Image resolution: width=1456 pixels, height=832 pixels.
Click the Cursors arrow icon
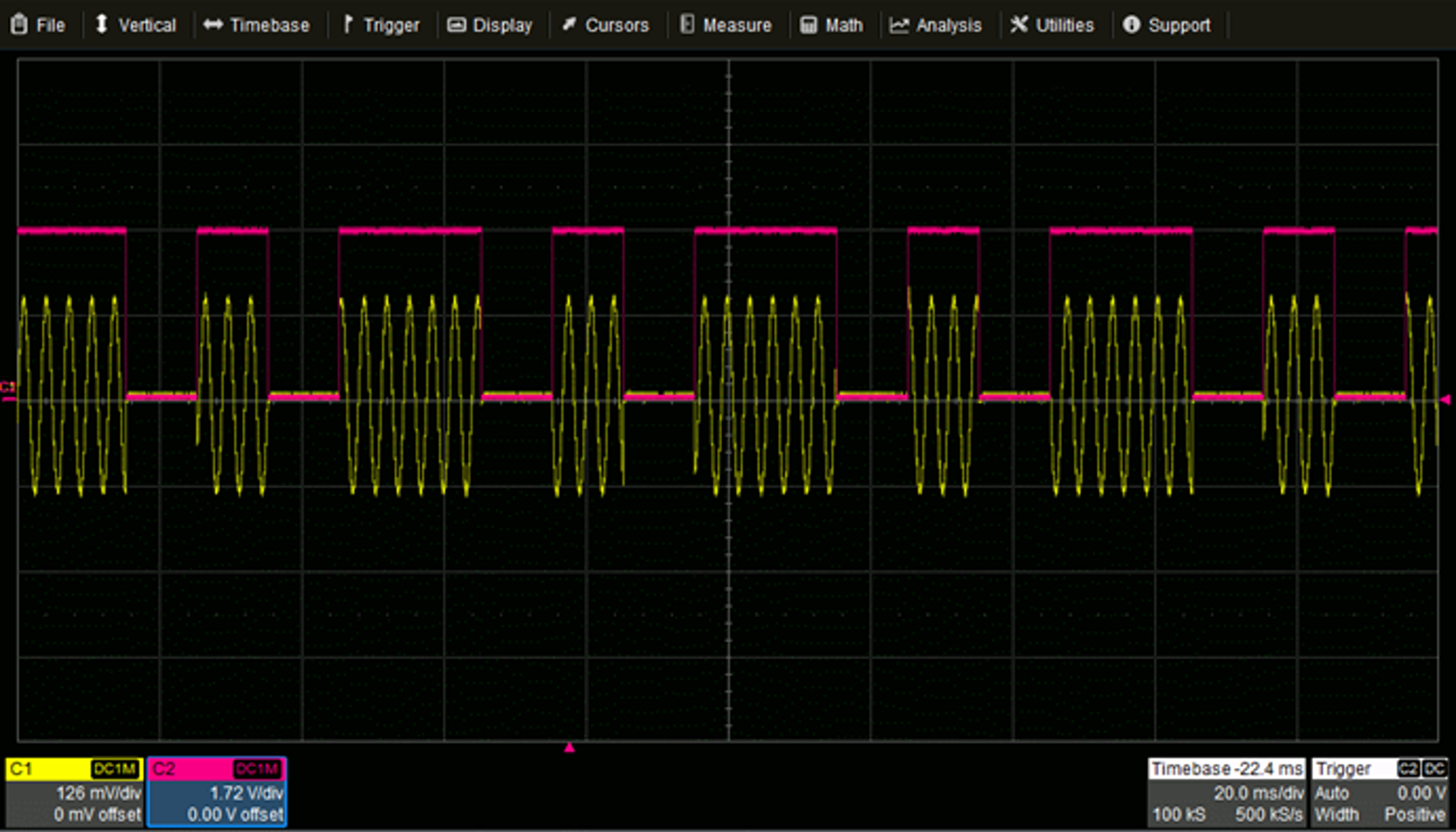coord(569,25)
